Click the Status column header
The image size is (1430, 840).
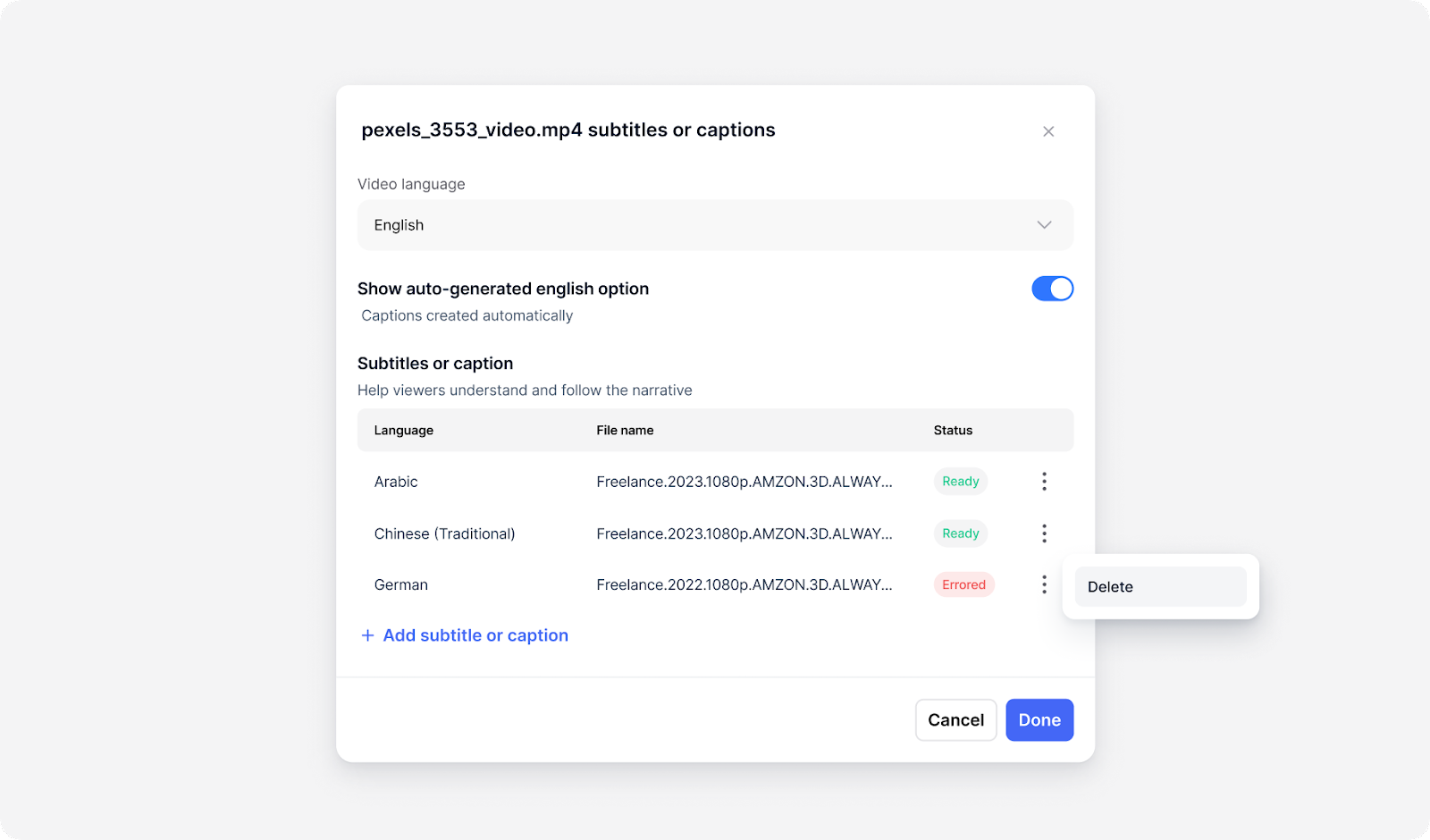point(953,431)
